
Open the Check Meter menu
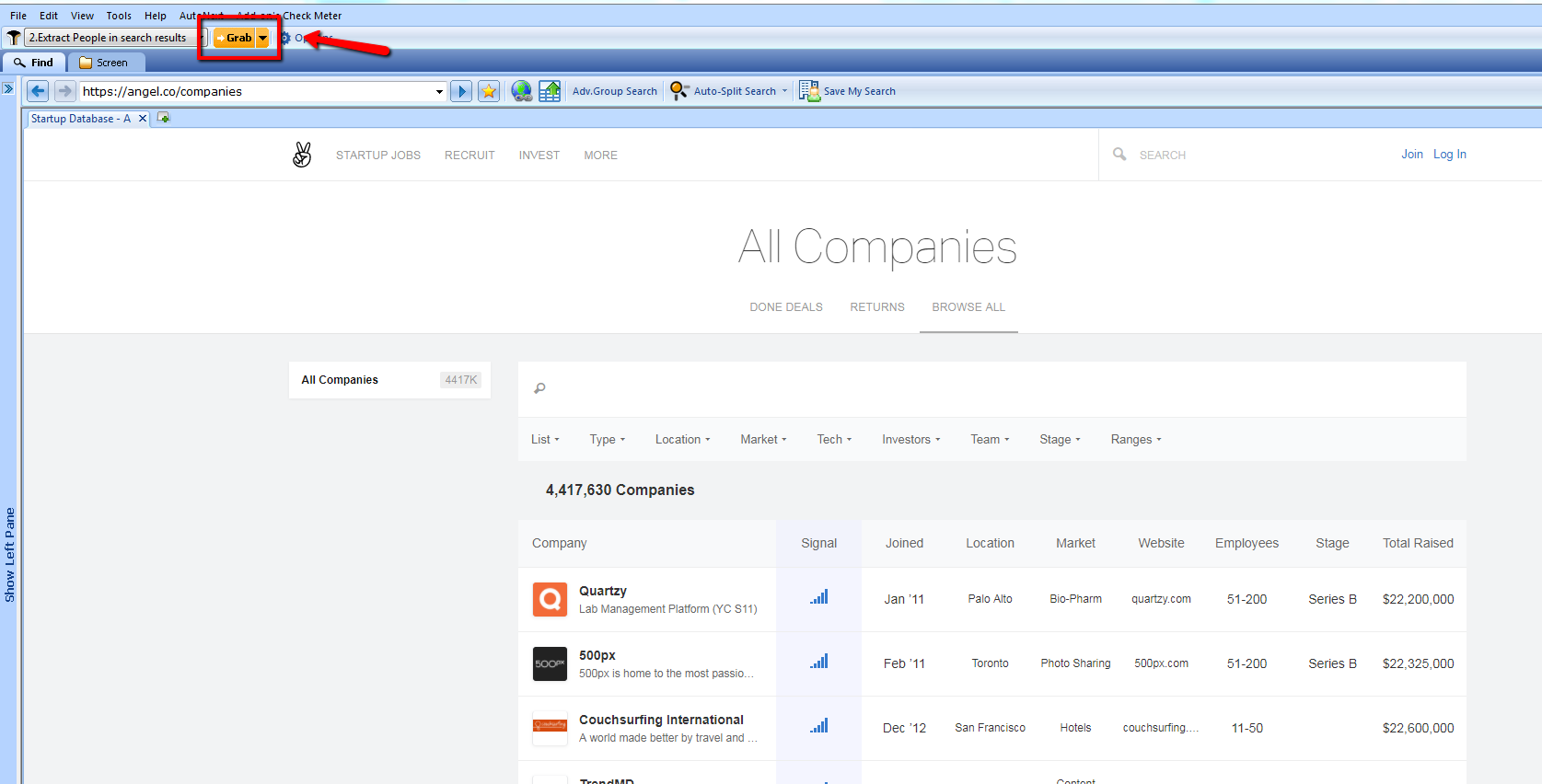312,16
